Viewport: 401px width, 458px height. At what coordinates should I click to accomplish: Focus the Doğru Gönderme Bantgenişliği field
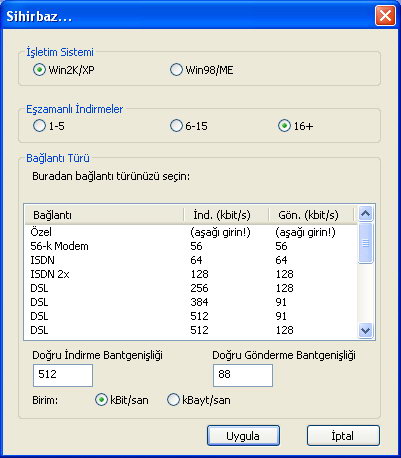coord(243,375)
